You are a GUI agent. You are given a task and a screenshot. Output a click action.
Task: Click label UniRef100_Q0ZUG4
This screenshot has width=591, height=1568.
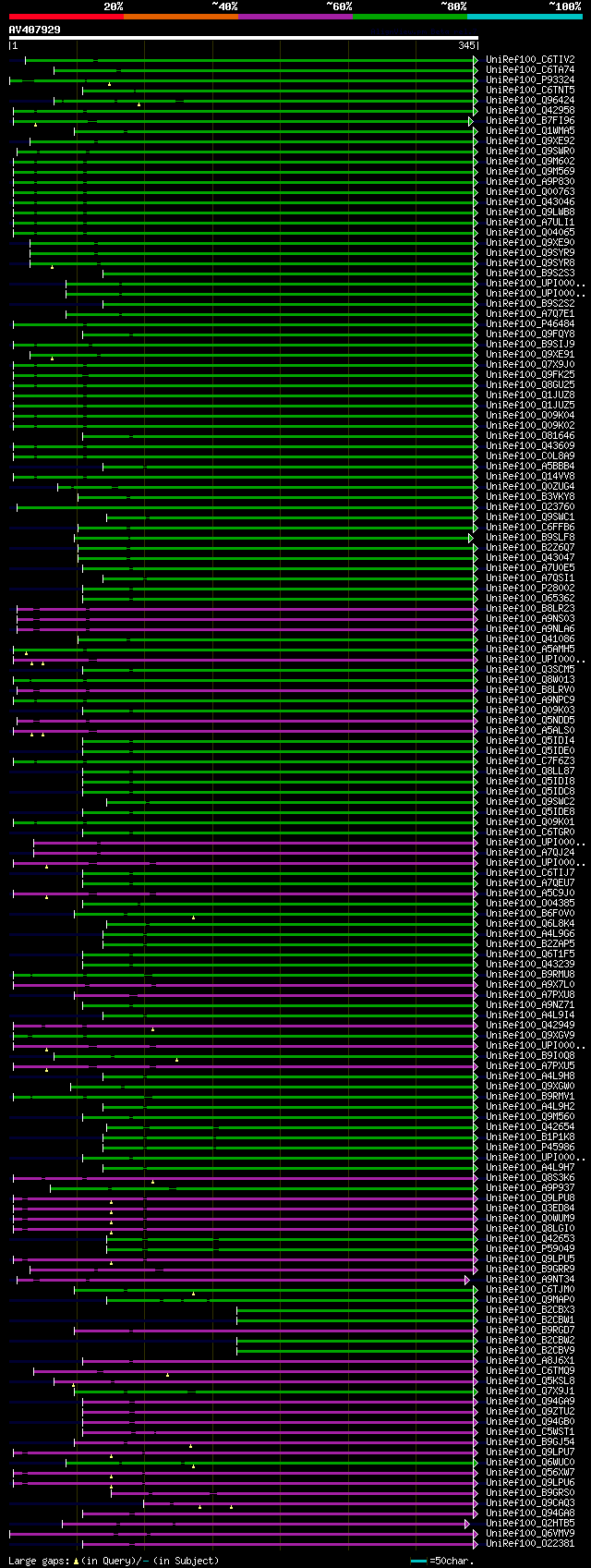pos(530,486)
